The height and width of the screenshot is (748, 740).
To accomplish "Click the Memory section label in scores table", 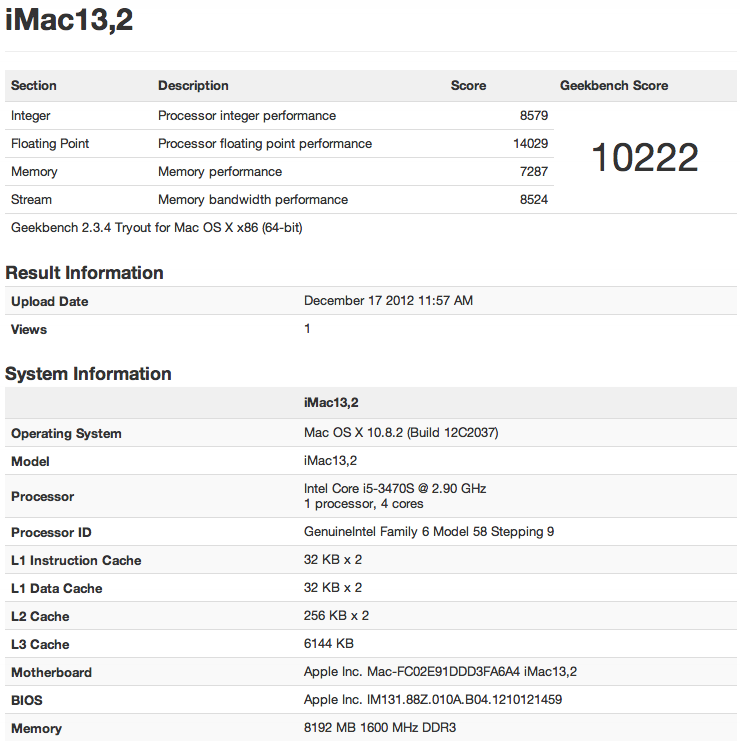I will click(x=34, y=172).
